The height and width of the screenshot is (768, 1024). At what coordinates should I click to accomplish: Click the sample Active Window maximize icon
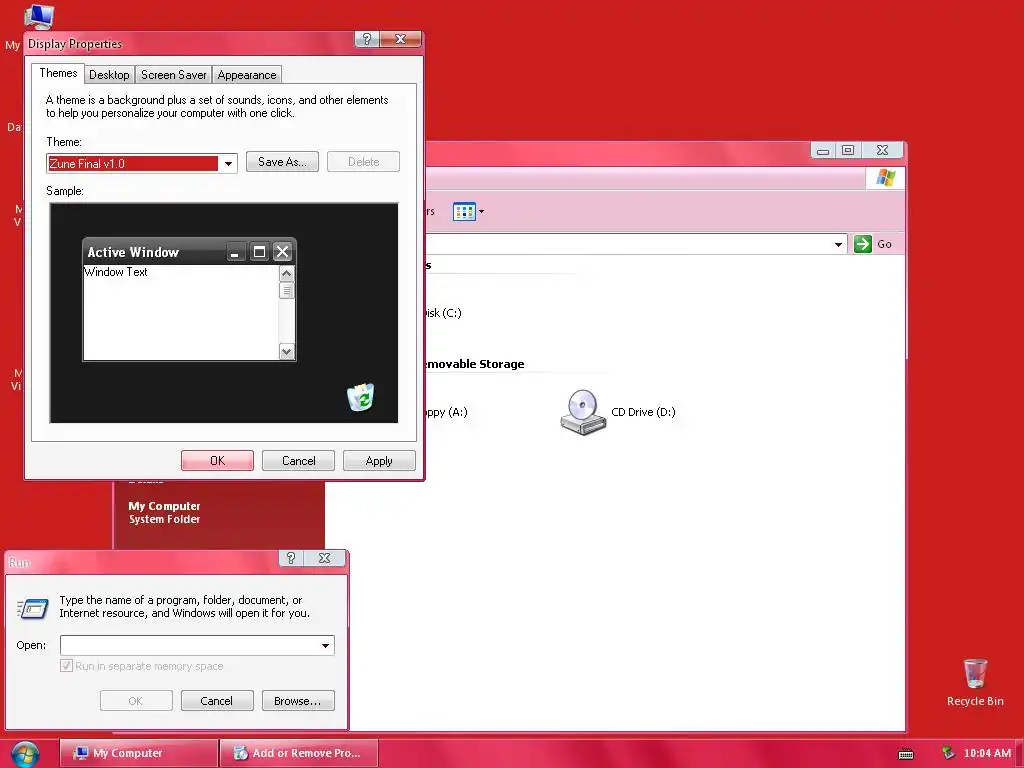tap(259, 252)
